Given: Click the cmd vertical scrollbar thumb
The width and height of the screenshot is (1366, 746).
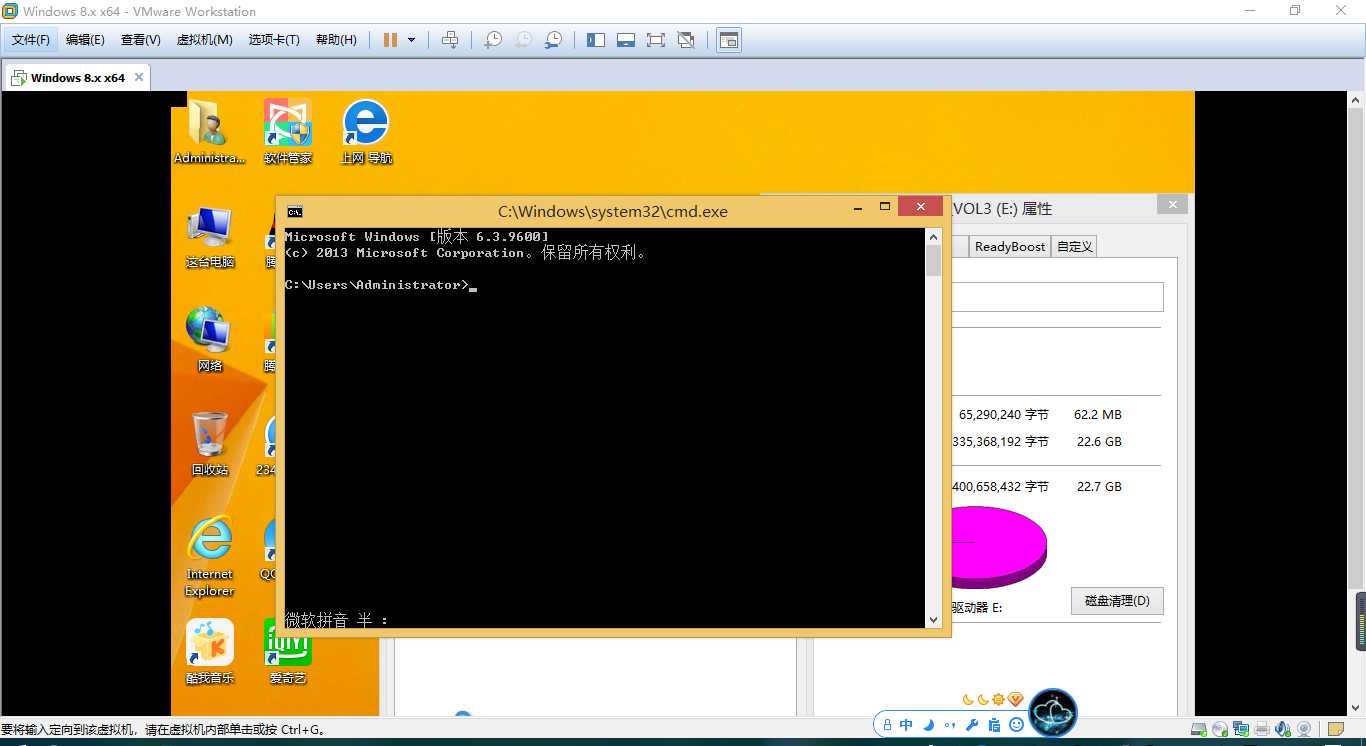Looking at the screenshot, I should tap(934, 261).
